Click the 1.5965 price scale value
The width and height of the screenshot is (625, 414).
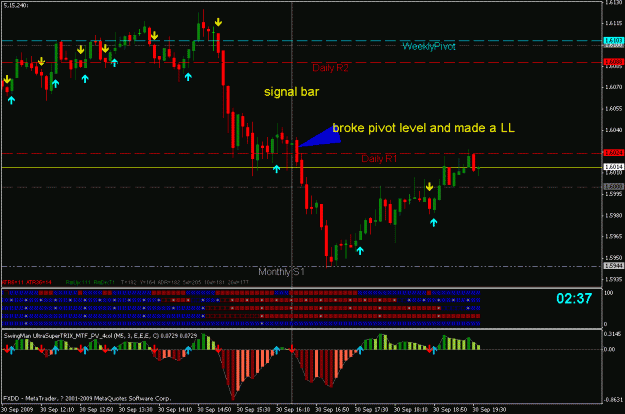[x=613, y=237]
